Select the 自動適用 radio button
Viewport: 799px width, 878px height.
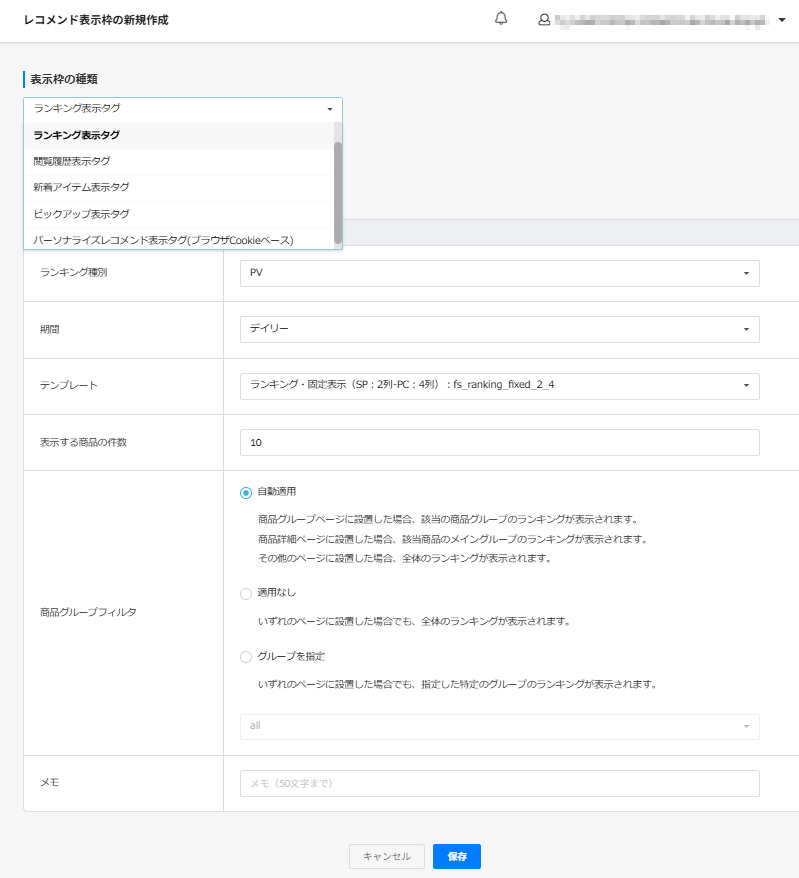tap(246, 493)
